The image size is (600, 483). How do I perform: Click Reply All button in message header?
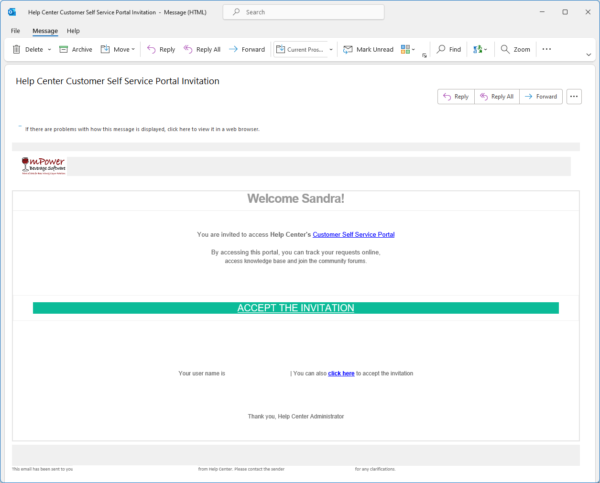pyautogui.click(x=496, y=97)
